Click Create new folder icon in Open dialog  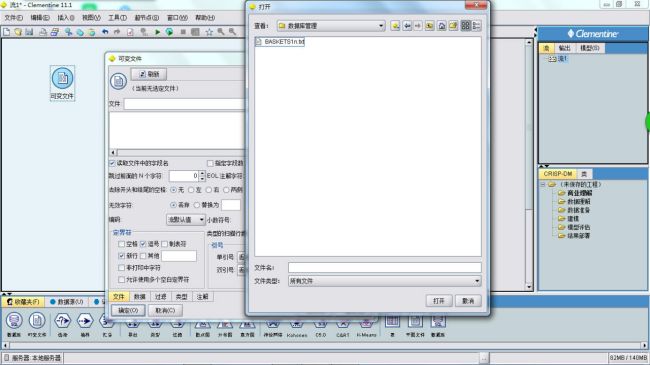click(453, 26)
